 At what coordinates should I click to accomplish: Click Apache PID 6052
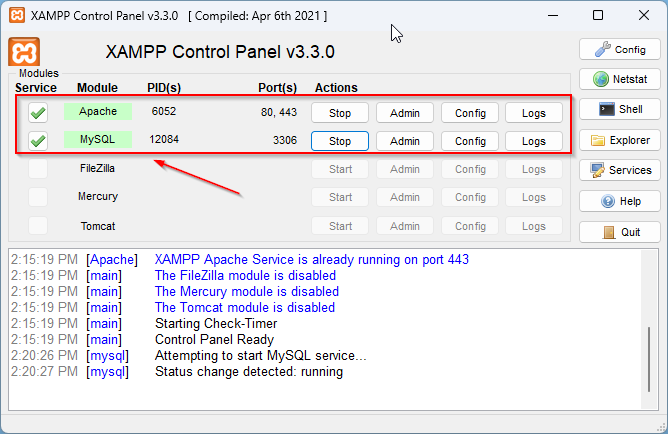[x=164, y=111]
